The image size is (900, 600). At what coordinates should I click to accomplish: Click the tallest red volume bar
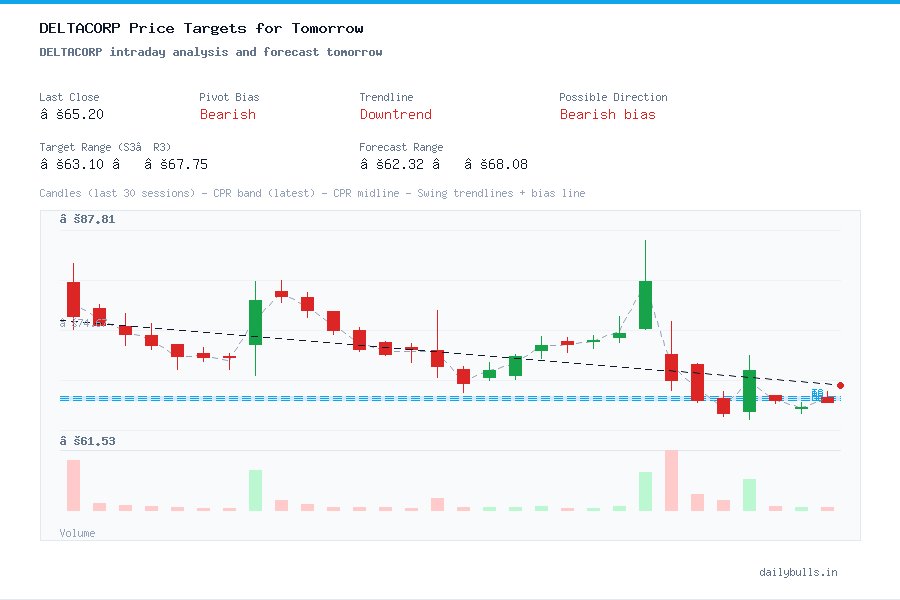coord(671,481)
